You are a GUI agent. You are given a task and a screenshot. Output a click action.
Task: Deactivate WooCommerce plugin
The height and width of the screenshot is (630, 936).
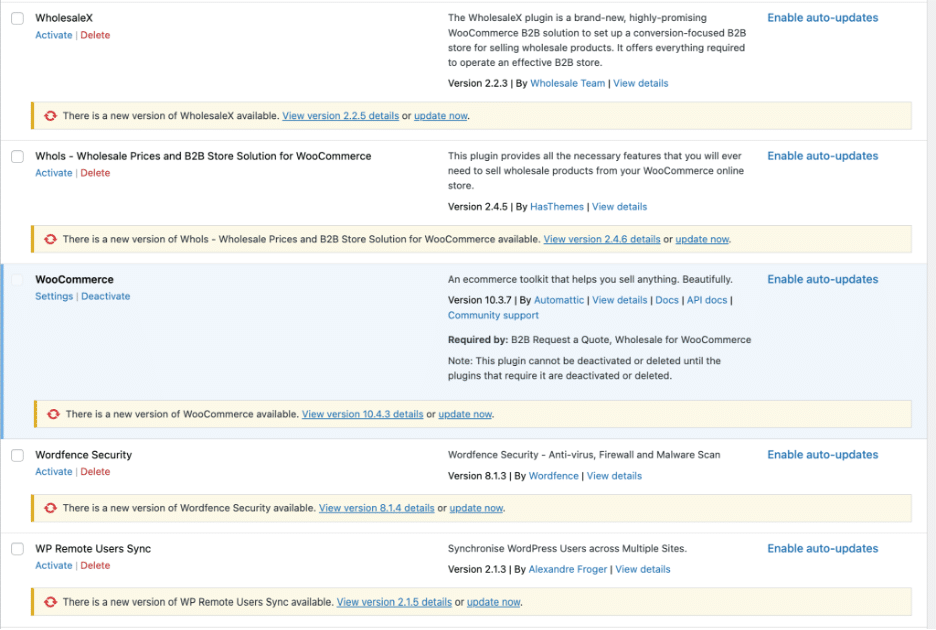tap(105, 296)
